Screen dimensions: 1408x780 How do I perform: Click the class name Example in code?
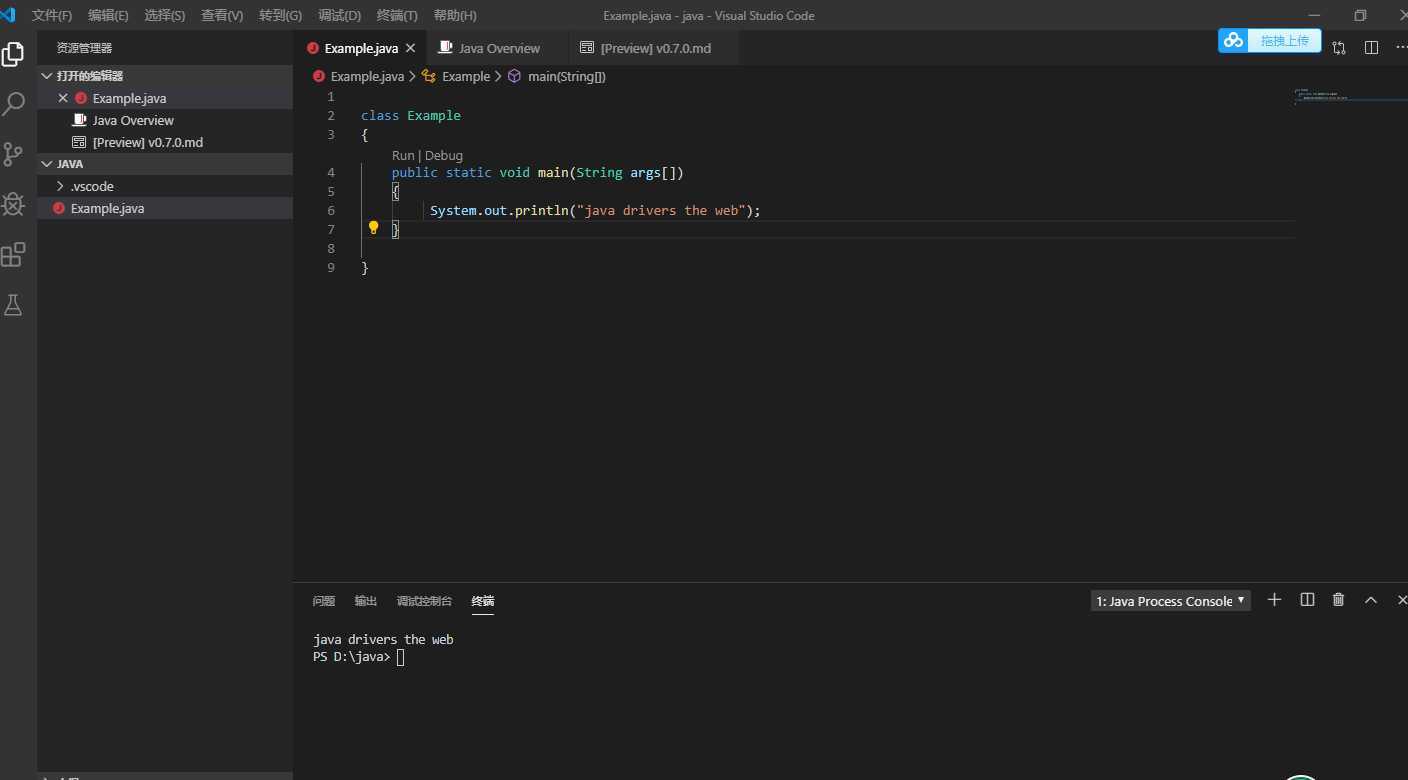pos(434,116)
